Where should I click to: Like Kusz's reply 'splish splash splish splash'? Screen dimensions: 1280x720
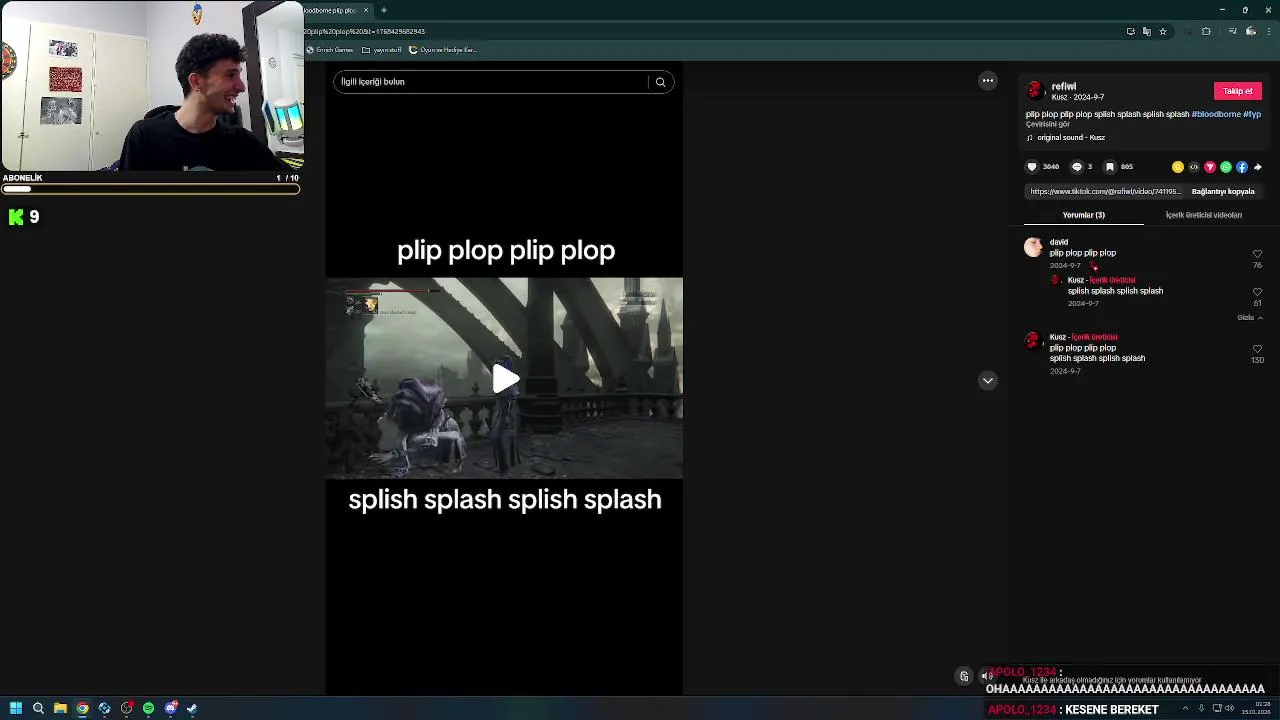point(1257,292)
